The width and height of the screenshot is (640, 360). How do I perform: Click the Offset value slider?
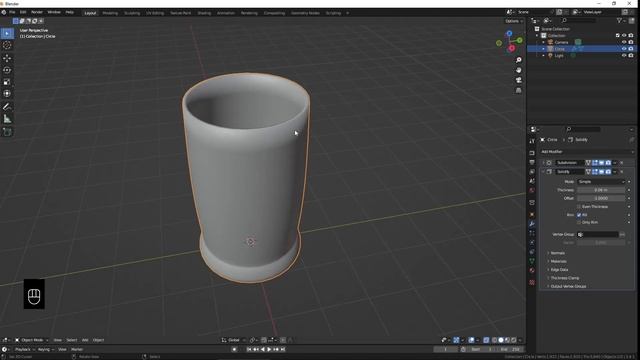click(x=601, y=198)
